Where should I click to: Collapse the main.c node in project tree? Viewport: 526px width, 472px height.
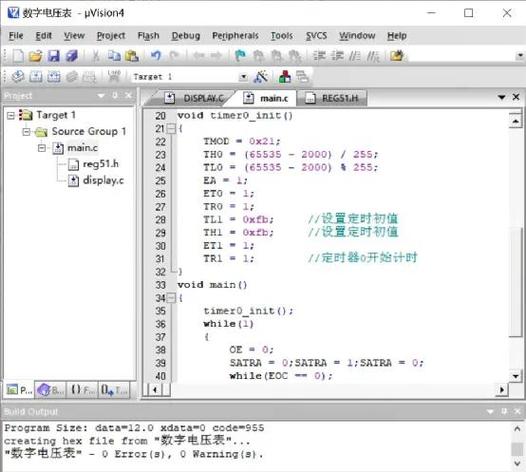42,148
